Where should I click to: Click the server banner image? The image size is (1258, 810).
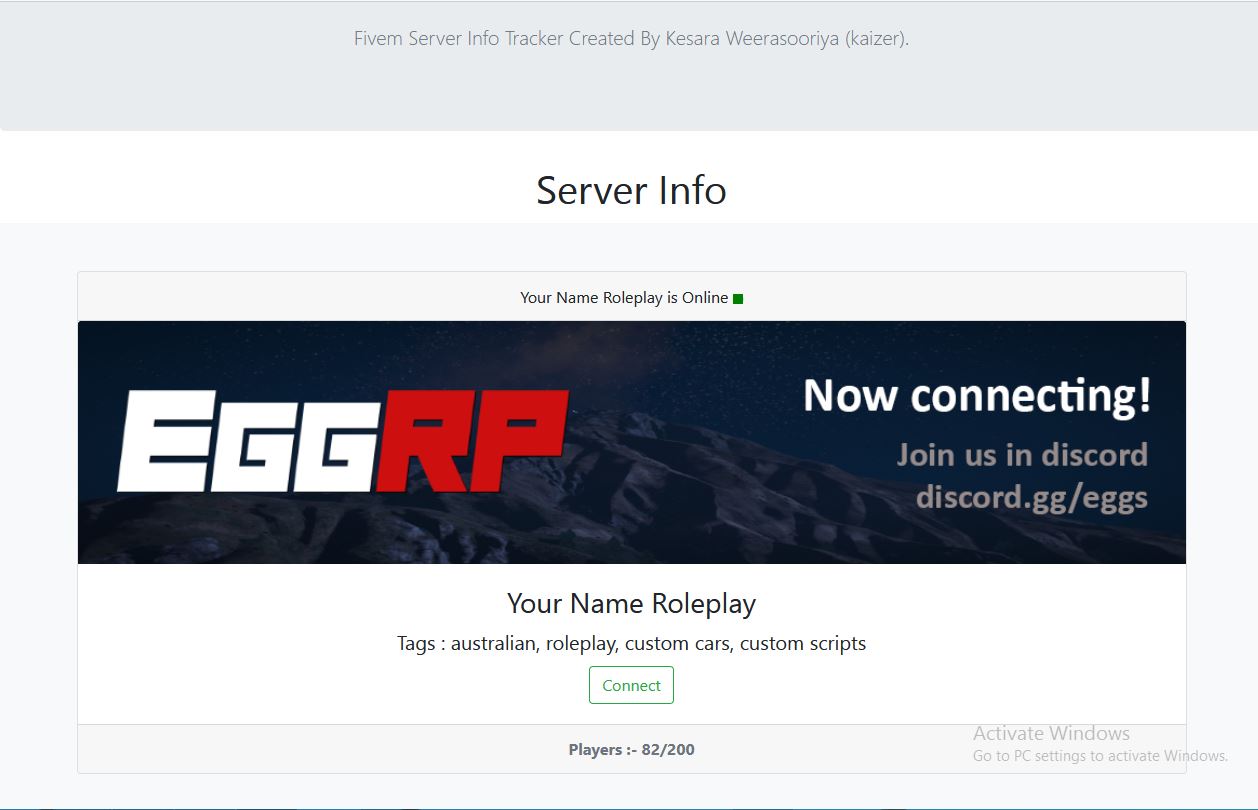[631, 441]
